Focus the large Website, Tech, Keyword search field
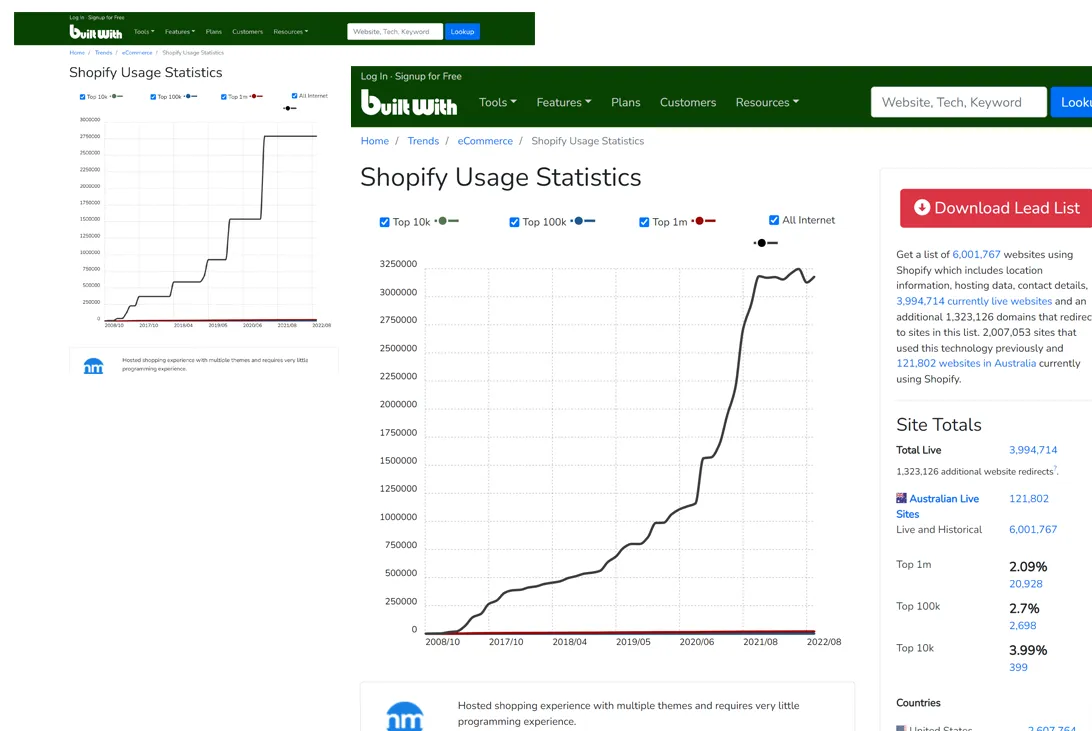Viewport: 1092px width, 731px height. [958, 102]
